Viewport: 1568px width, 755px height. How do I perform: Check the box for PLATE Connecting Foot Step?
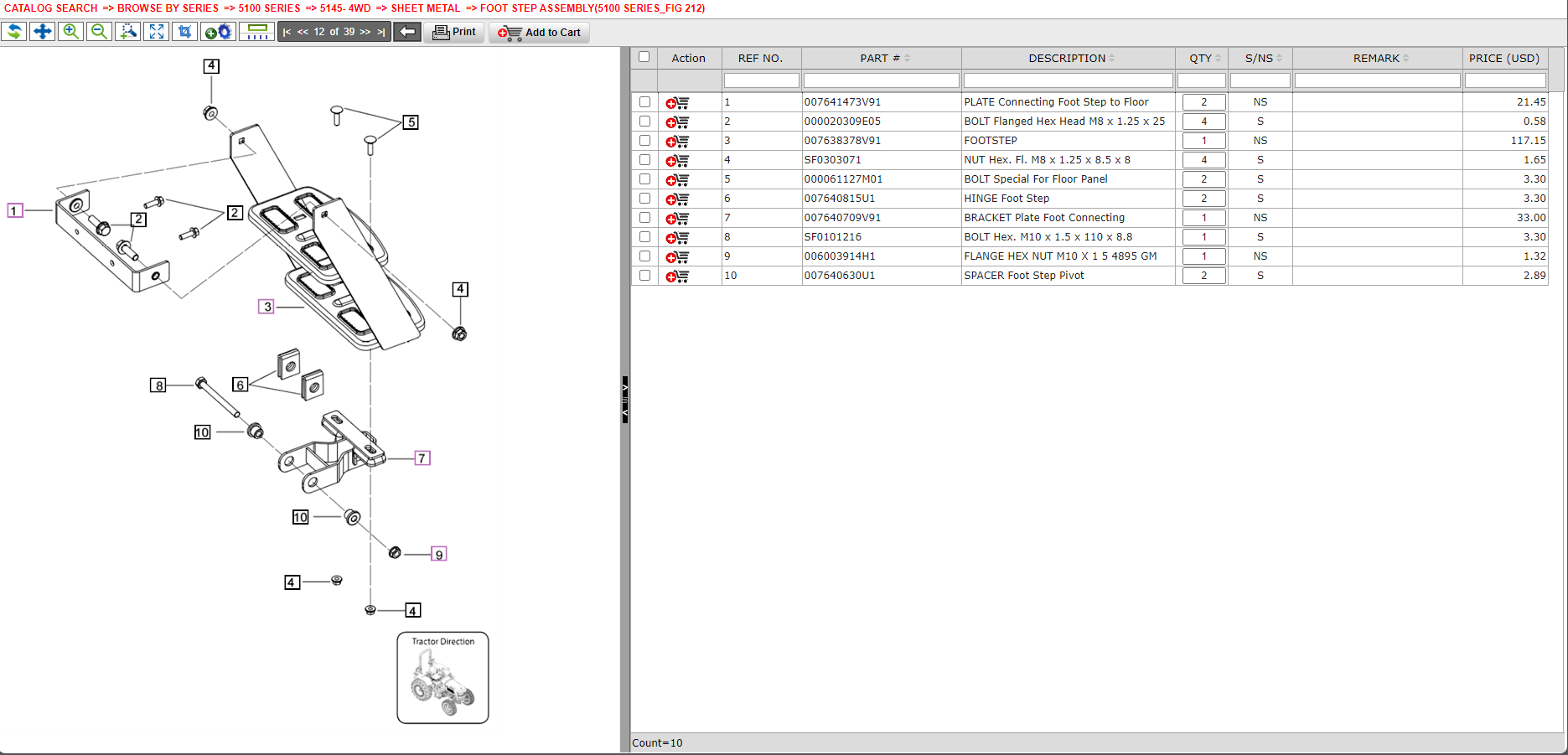pyautogui.click(x=644, y=102)
